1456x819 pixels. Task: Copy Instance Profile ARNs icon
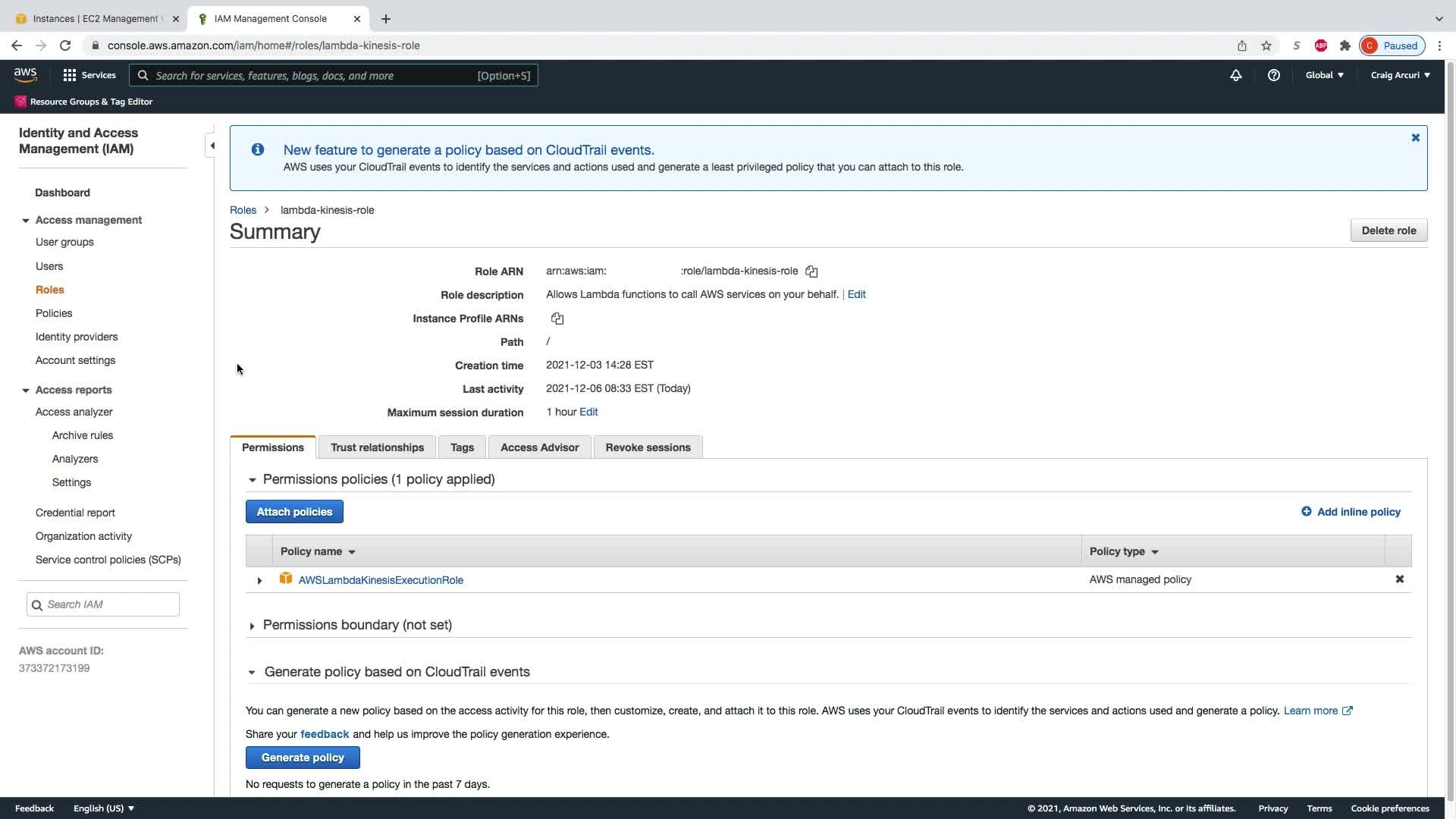point(557,318)
